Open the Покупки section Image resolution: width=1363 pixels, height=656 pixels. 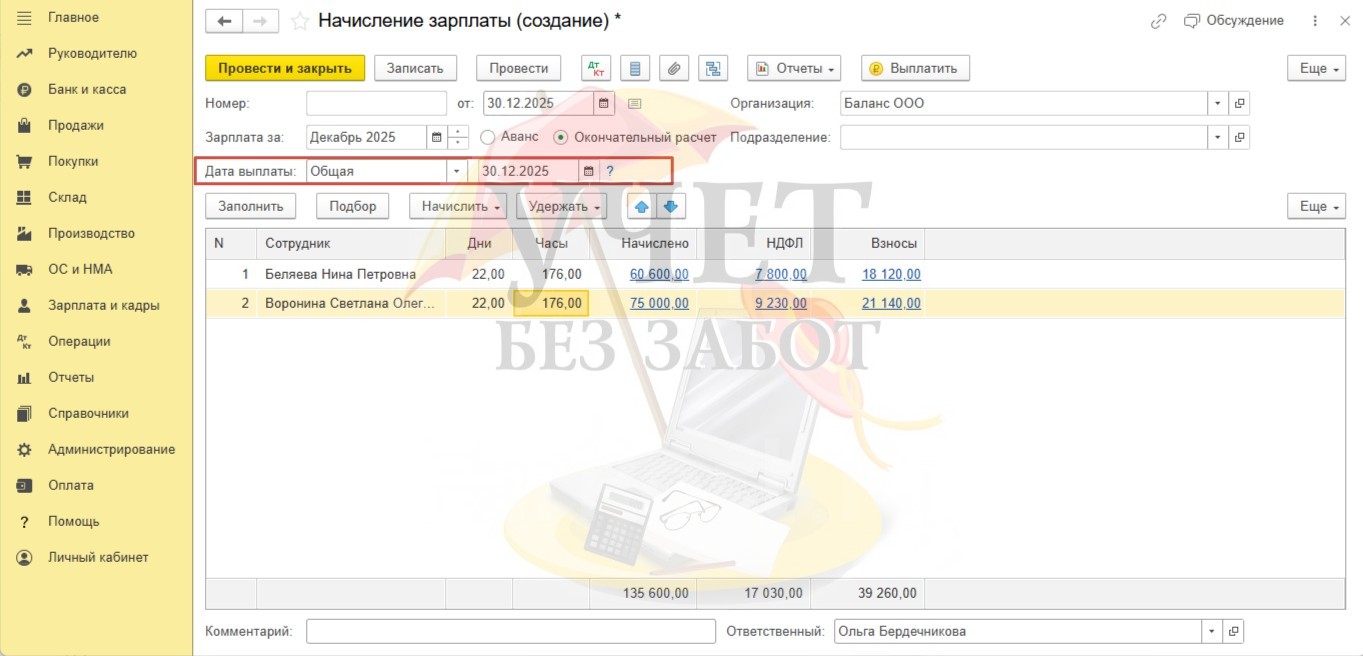pos(73,161)
